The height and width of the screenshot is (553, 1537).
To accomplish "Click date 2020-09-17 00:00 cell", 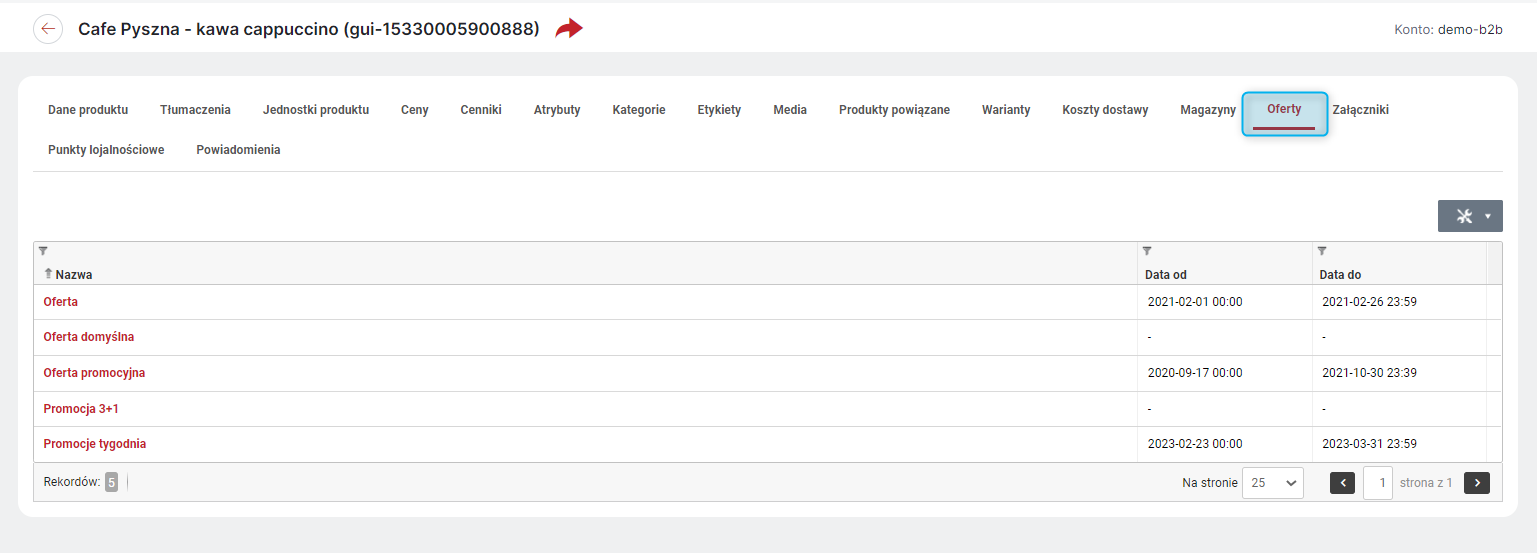I will pos(1195,373).
